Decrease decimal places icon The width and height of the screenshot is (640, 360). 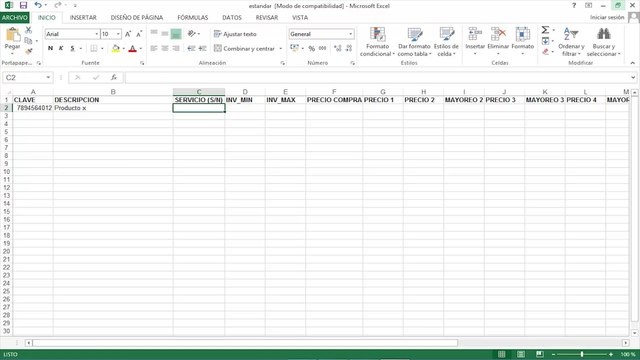pyautogui.click(x=349, y=49)
